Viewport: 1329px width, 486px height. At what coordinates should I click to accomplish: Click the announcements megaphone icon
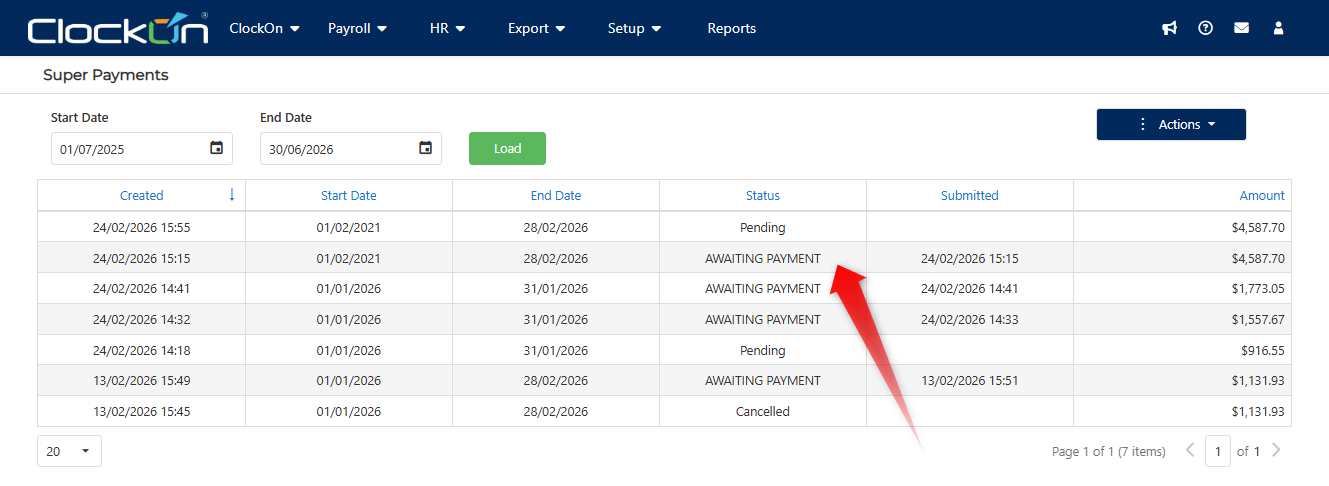(1169, 28)
